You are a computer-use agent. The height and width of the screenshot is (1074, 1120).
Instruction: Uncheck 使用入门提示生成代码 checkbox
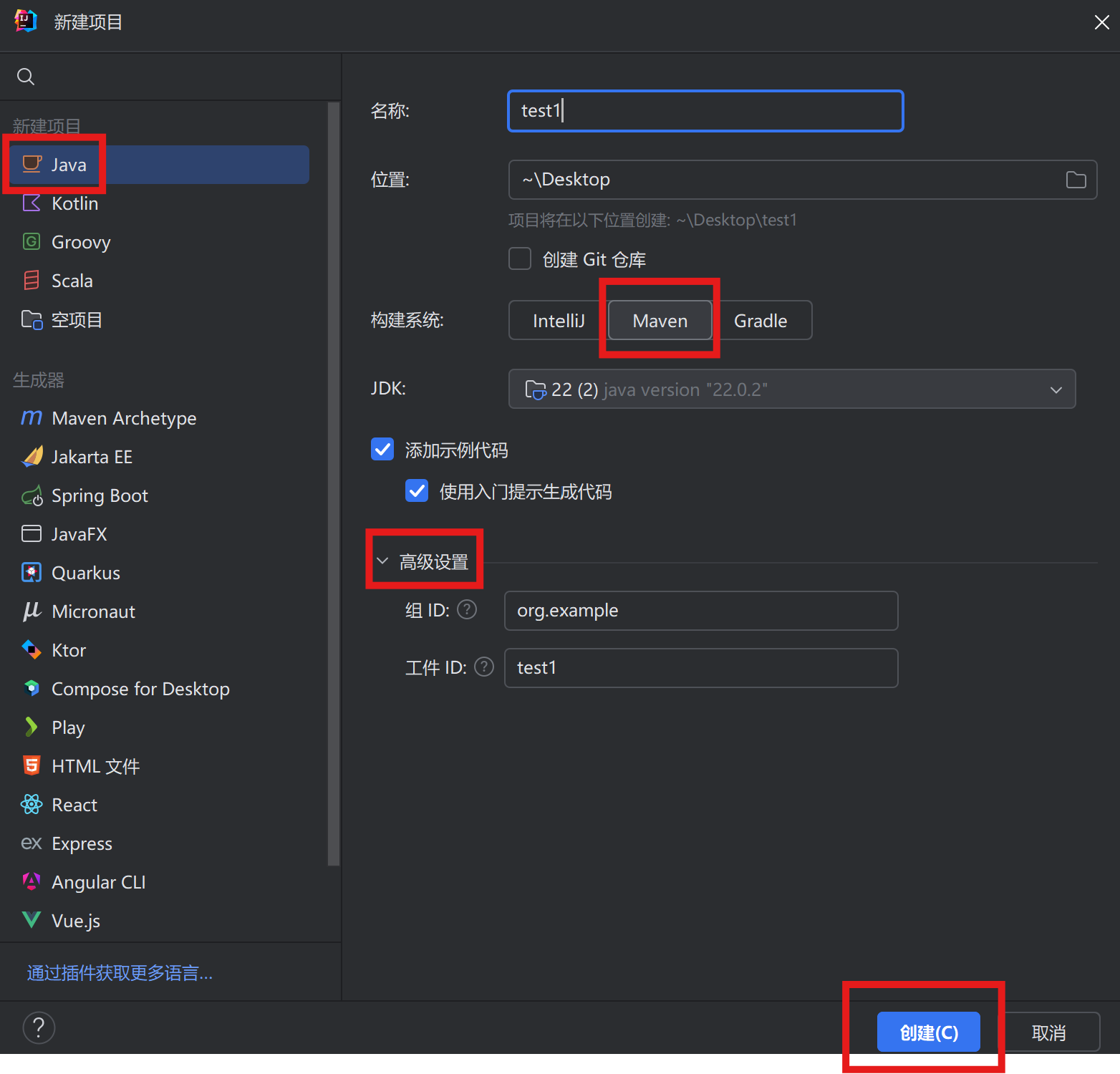click(417, 490)
